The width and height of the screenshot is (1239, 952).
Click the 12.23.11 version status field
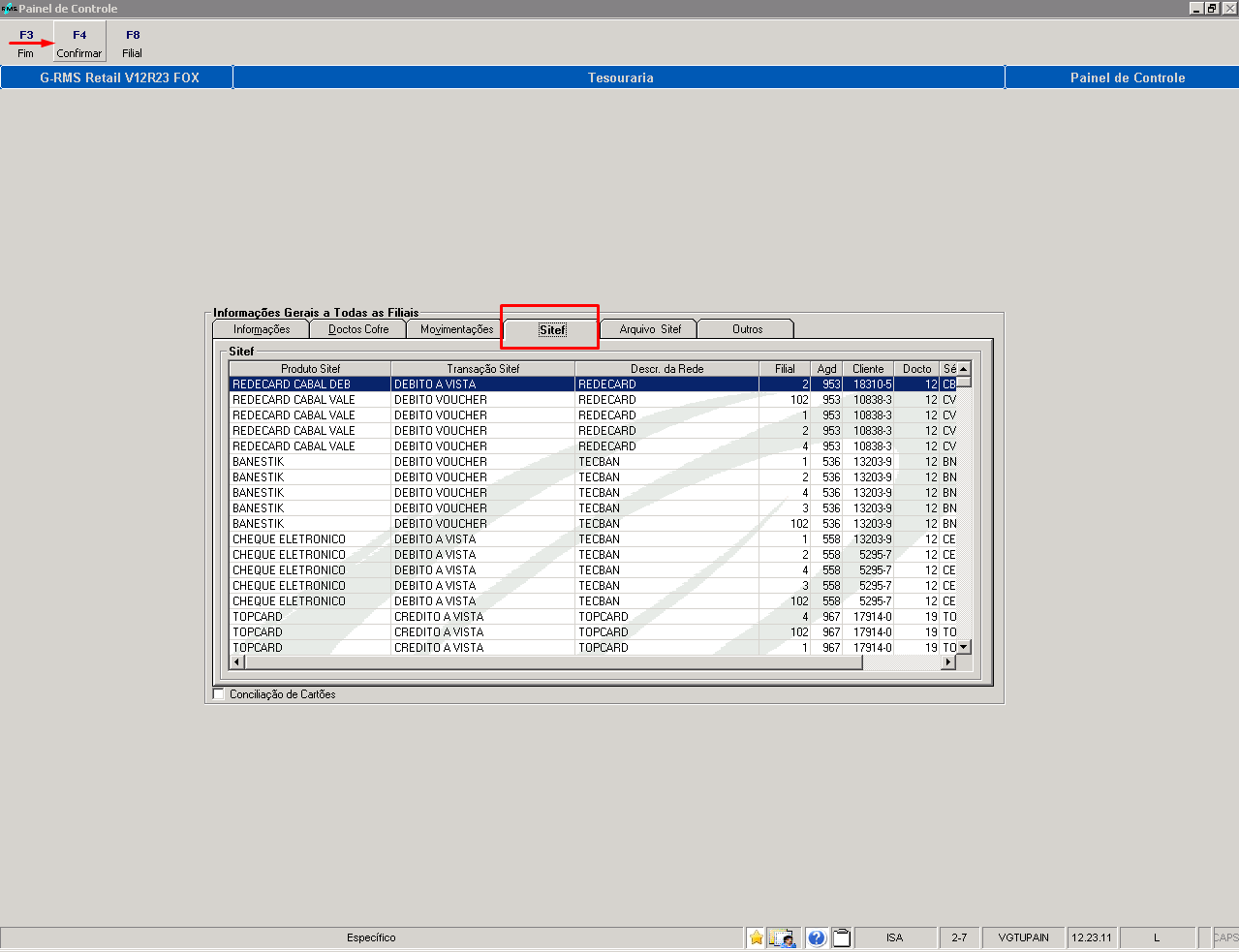pos(1092,937)
